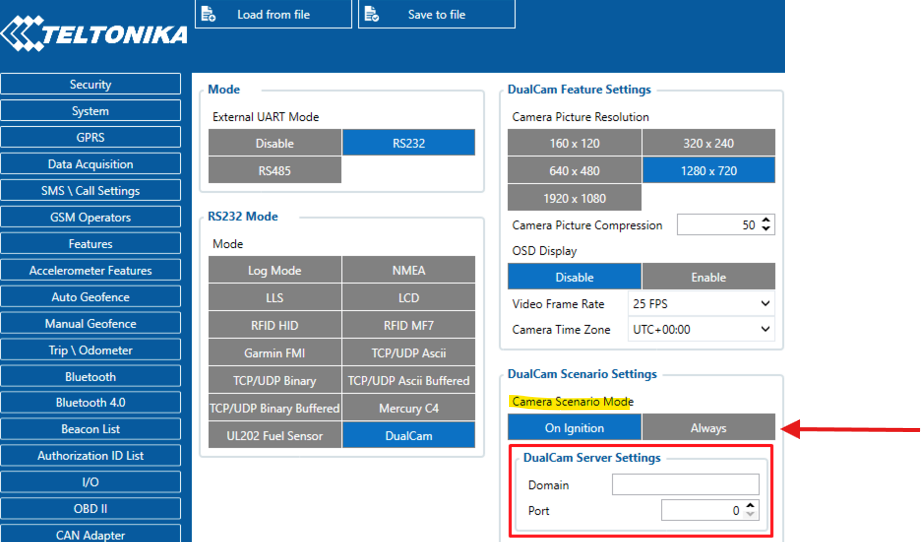
Task: Select NMEA RS232 mode
Action: point(409,270)
